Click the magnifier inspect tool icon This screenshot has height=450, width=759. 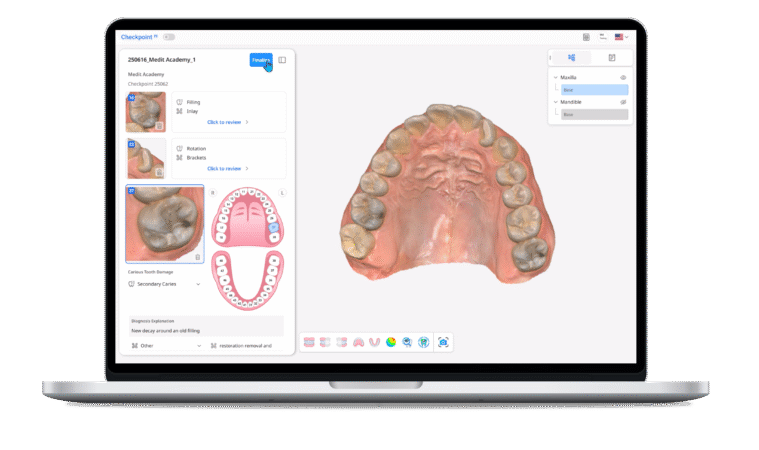[407, 342]
